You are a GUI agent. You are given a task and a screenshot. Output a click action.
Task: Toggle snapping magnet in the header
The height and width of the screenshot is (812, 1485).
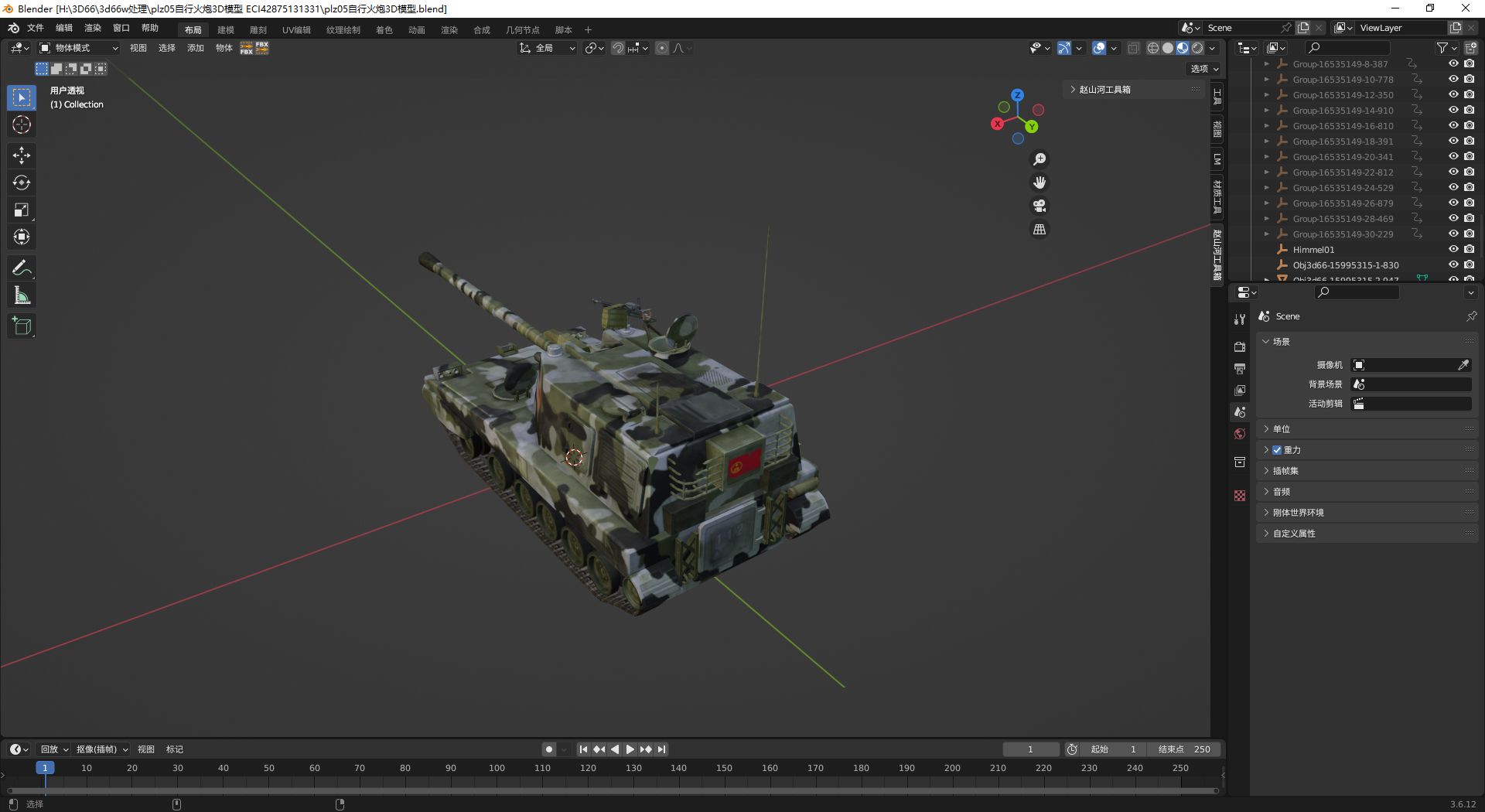point(618,48)
